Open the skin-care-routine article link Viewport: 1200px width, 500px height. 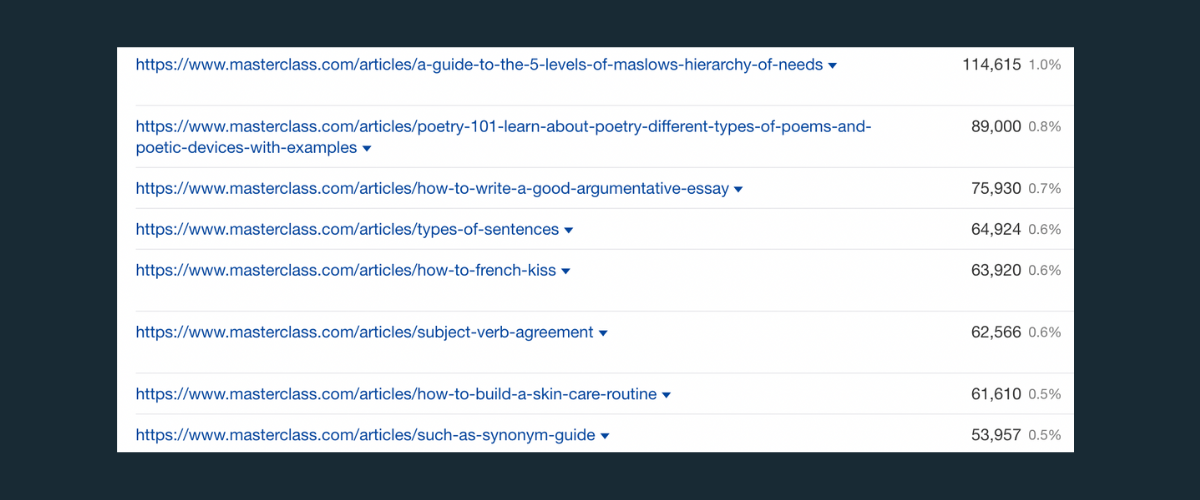click(396, 395)
